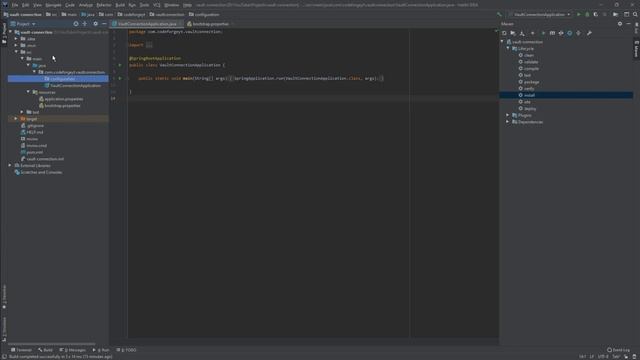Open the Navigate menu

(53, 5)
